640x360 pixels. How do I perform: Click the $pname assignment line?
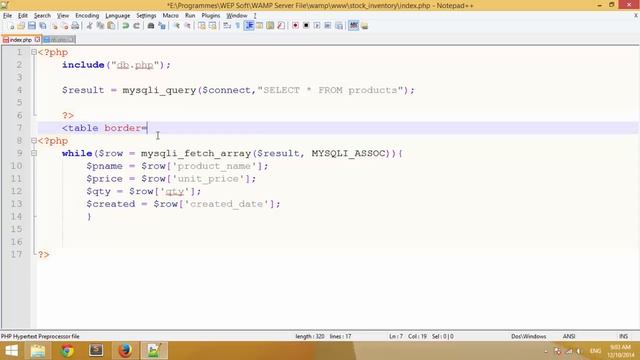[177, 166]
